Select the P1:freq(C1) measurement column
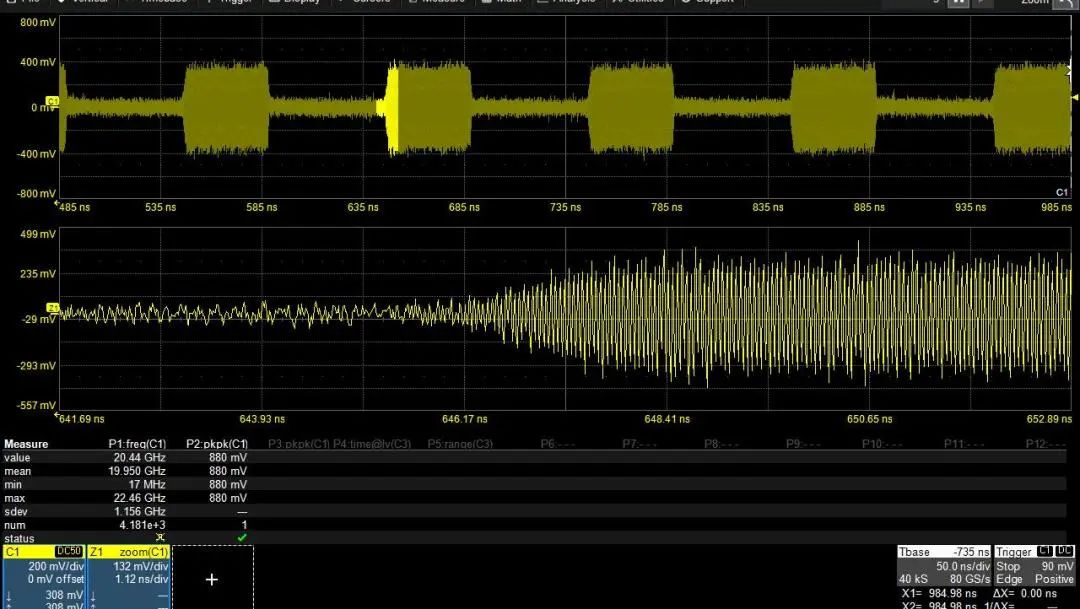 137,444
